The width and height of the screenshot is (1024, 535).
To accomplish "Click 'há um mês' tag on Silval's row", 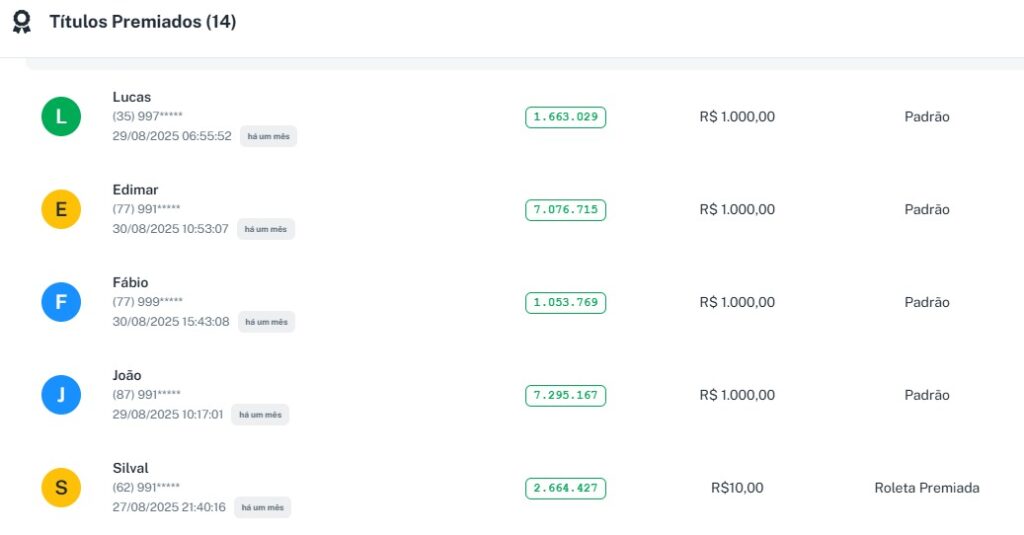I will point(262,507).
